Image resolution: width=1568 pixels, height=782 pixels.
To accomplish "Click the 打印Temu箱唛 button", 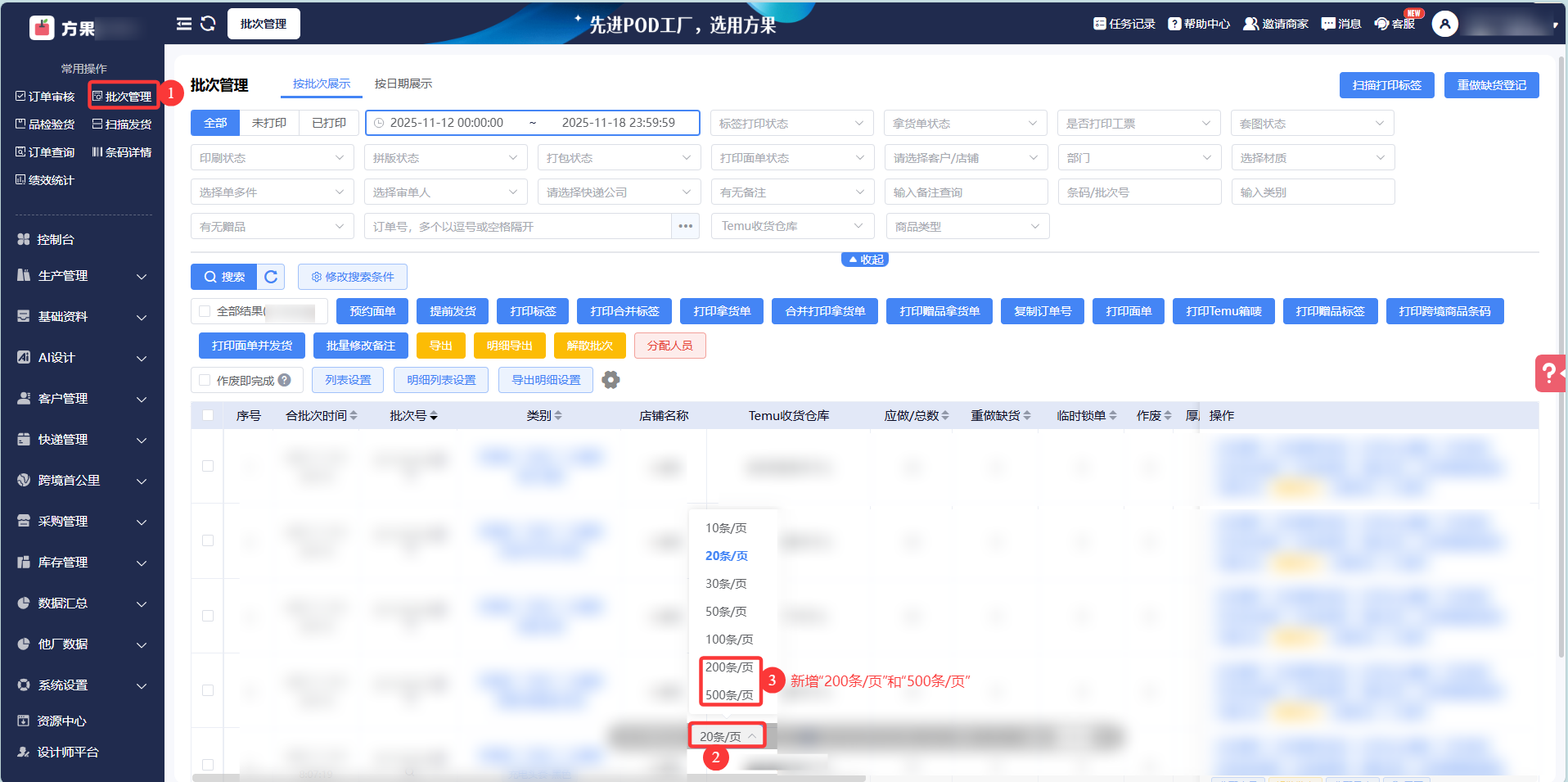I will coord(1224,311).
